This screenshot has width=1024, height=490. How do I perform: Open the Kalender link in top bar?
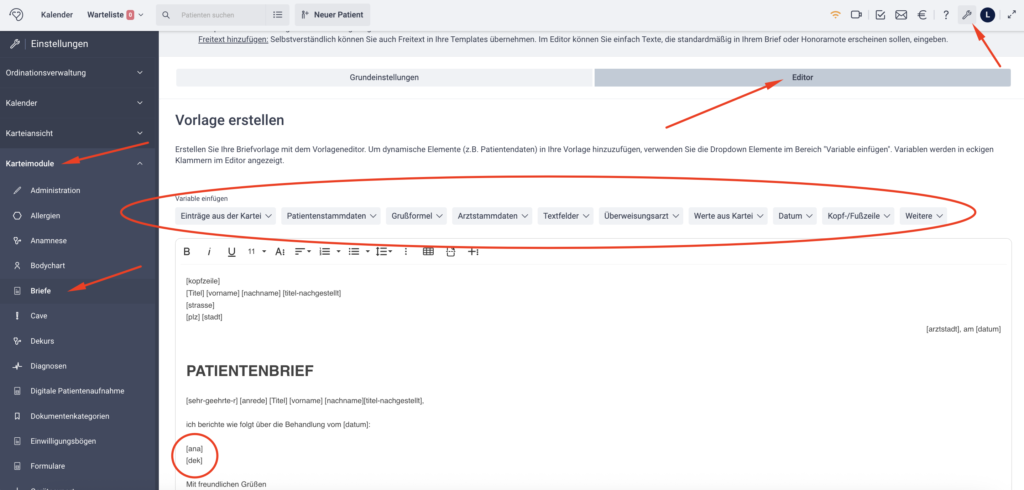tap(56, 14)
